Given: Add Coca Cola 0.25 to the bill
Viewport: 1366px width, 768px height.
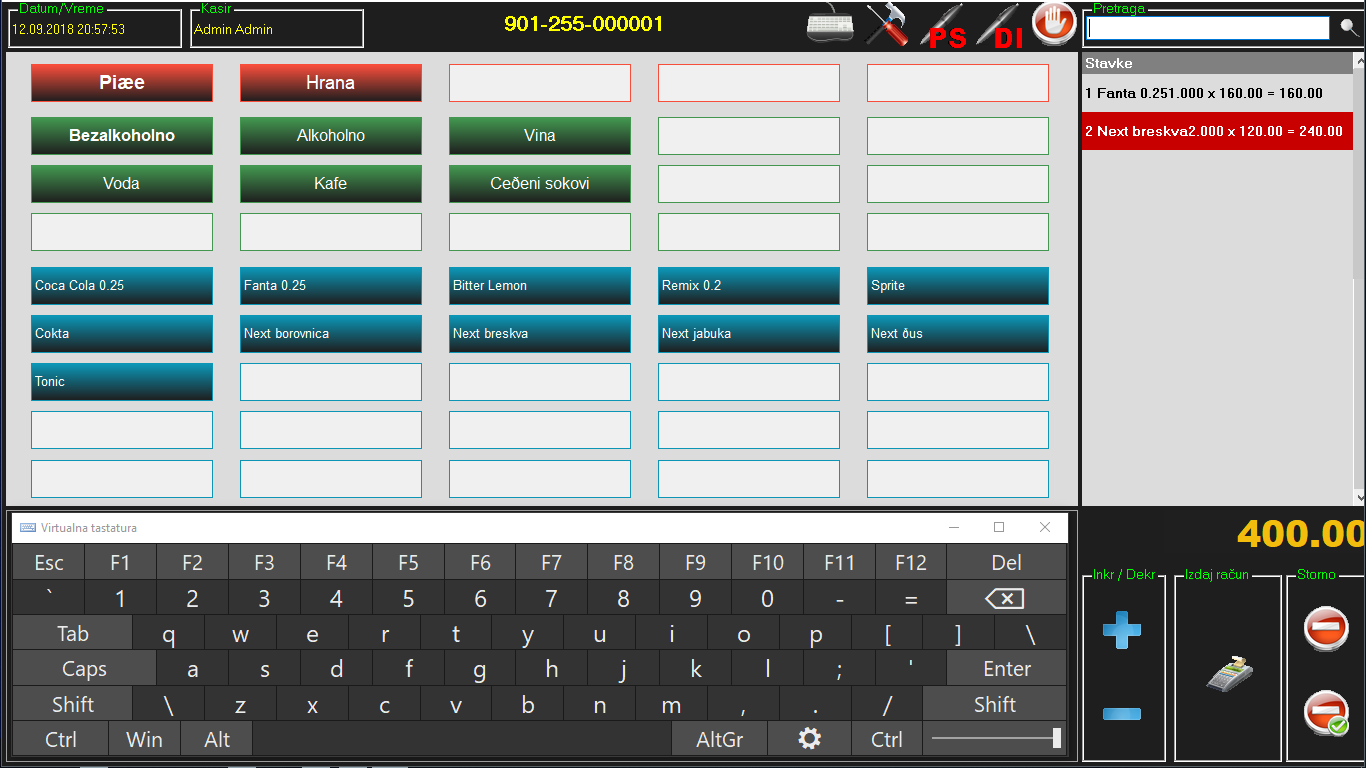Looking at the screenshot, I should click(122, 286).
